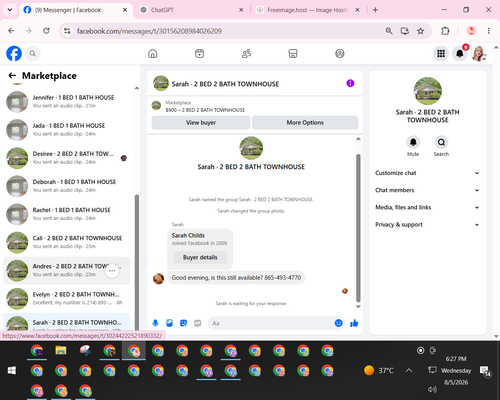500x400 pixels.
Task: Go to the Home feed icon
Action: pos(153,53)
